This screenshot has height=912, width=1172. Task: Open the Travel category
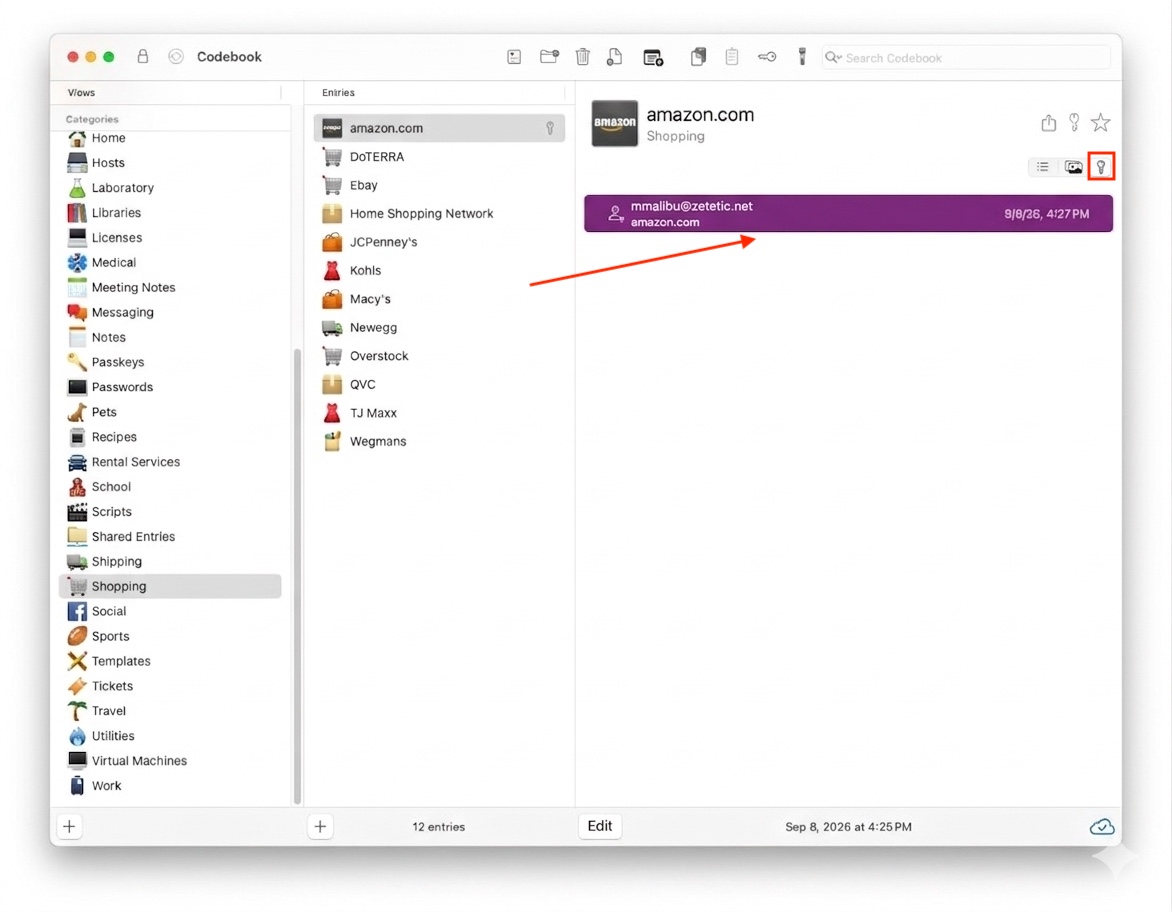click(170, 711)
